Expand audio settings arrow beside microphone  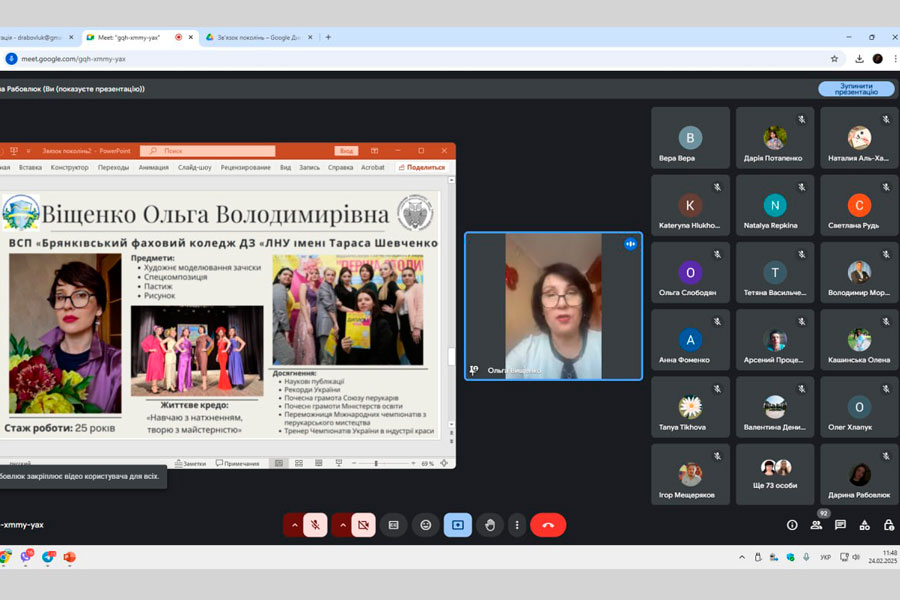pos(294,525)
